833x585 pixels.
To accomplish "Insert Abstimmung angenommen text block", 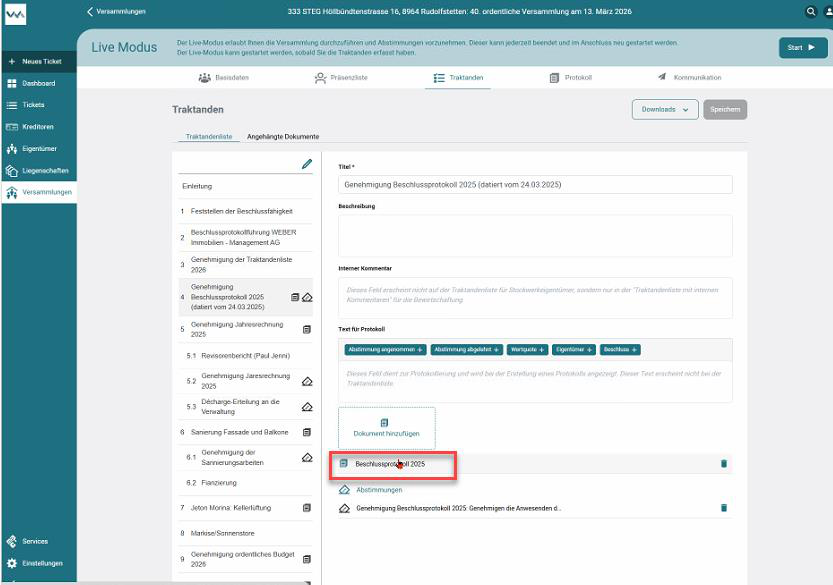I will tap(385, 350).
